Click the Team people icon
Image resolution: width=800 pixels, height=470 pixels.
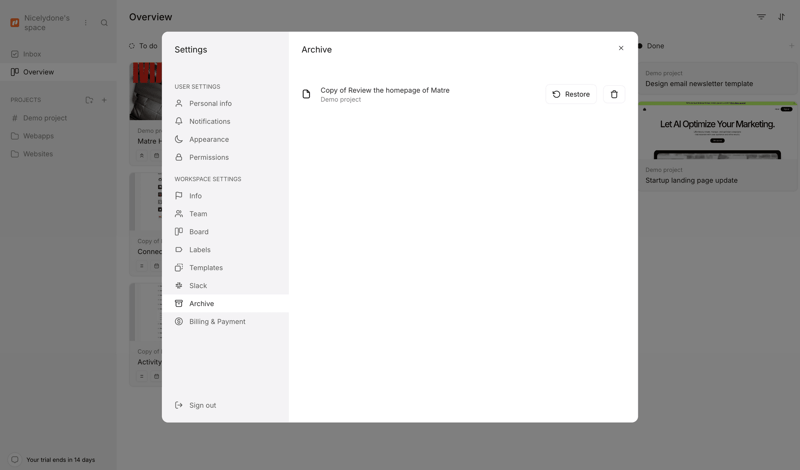click(x=179, y=213)
